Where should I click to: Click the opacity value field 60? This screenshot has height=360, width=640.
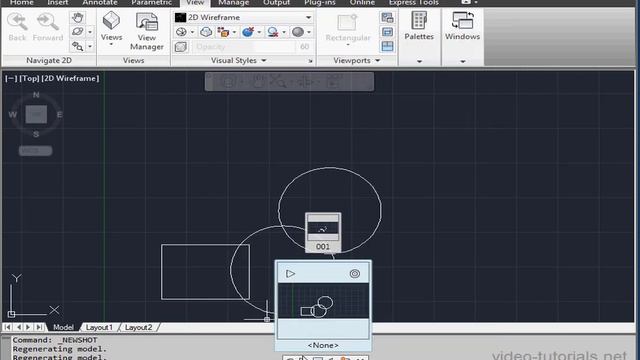(x=304, y=47)
